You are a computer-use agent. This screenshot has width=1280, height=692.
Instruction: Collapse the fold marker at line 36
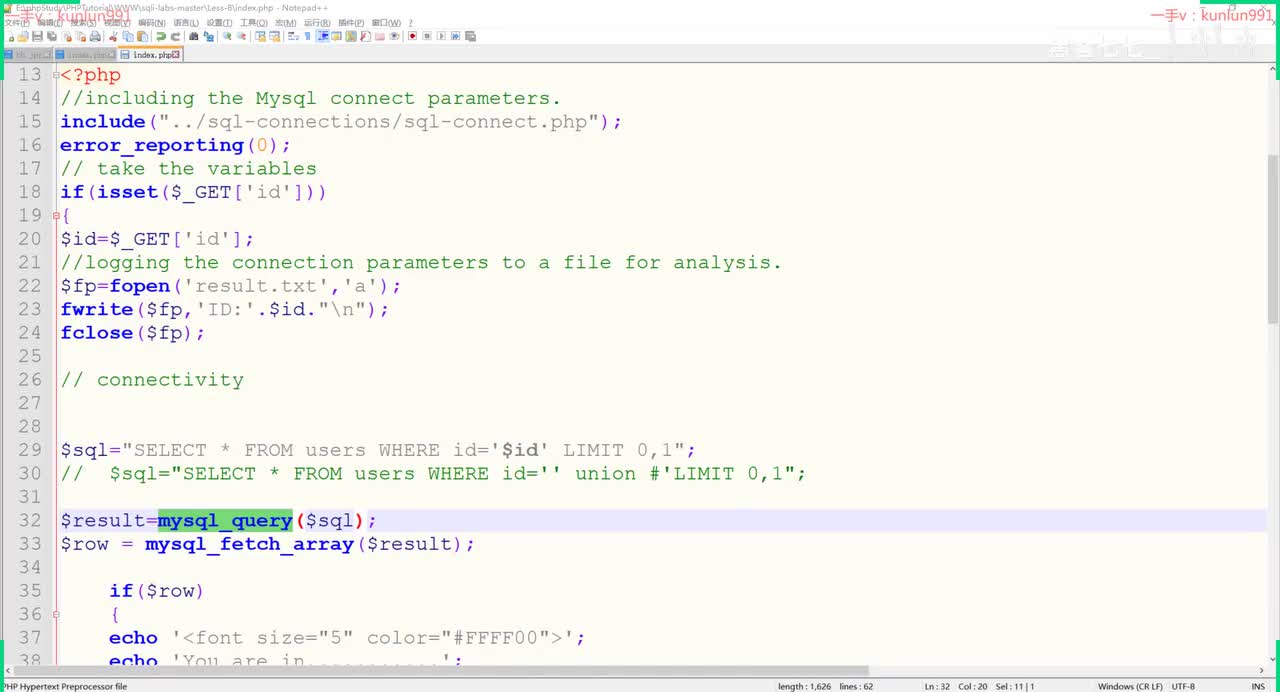(55, 614)
